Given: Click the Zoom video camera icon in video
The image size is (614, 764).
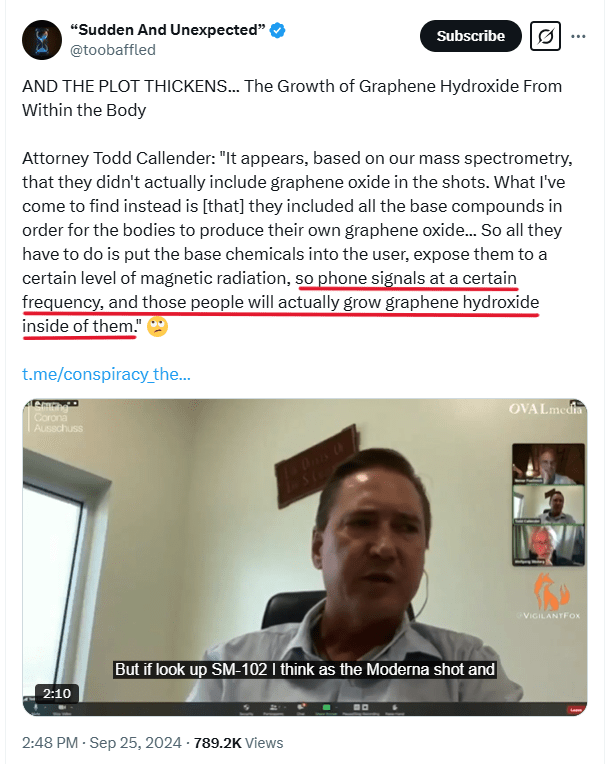Looking at the screenshot, I should tap(62, 707).
